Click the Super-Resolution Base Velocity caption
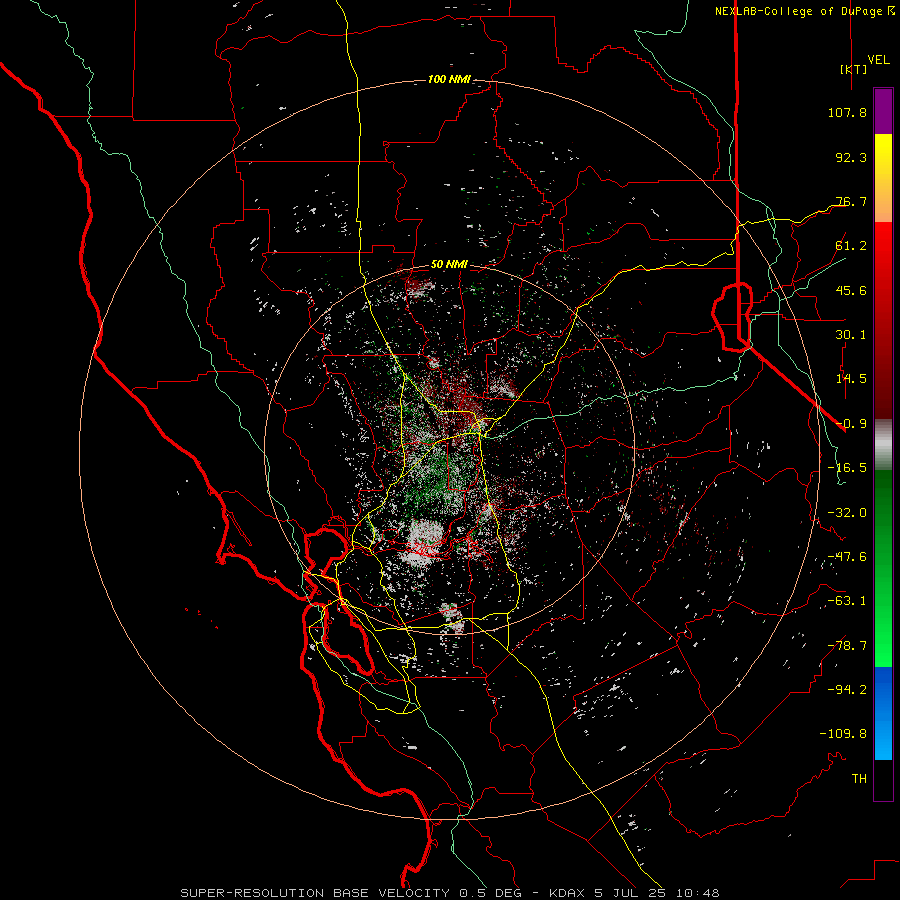This screenshot has width=900, height=900. click(x=449, y=893)
